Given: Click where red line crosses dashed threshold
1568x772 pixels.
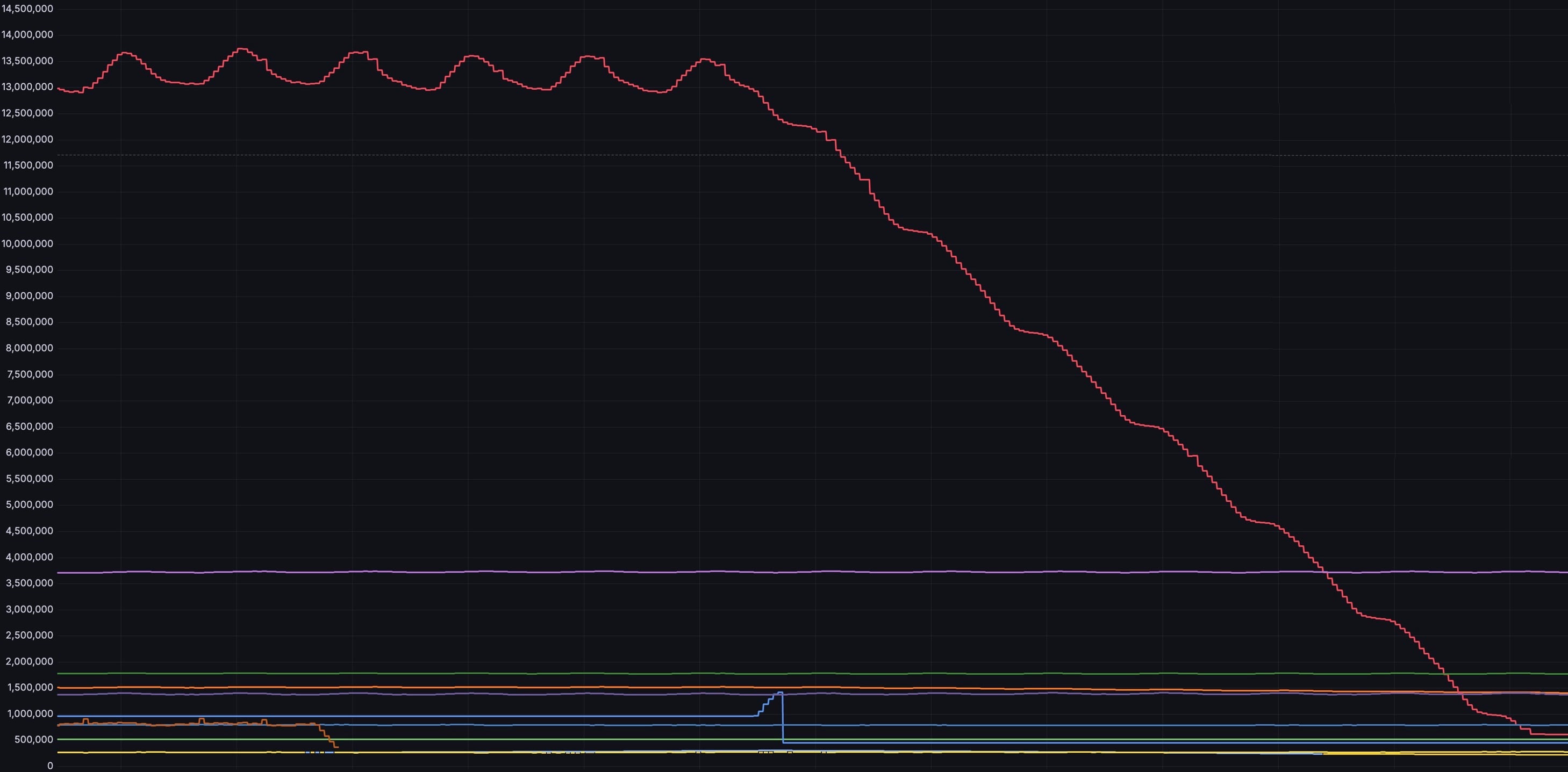Looking at the screenshot, I should pyautogui.click(x=840, y=155).
